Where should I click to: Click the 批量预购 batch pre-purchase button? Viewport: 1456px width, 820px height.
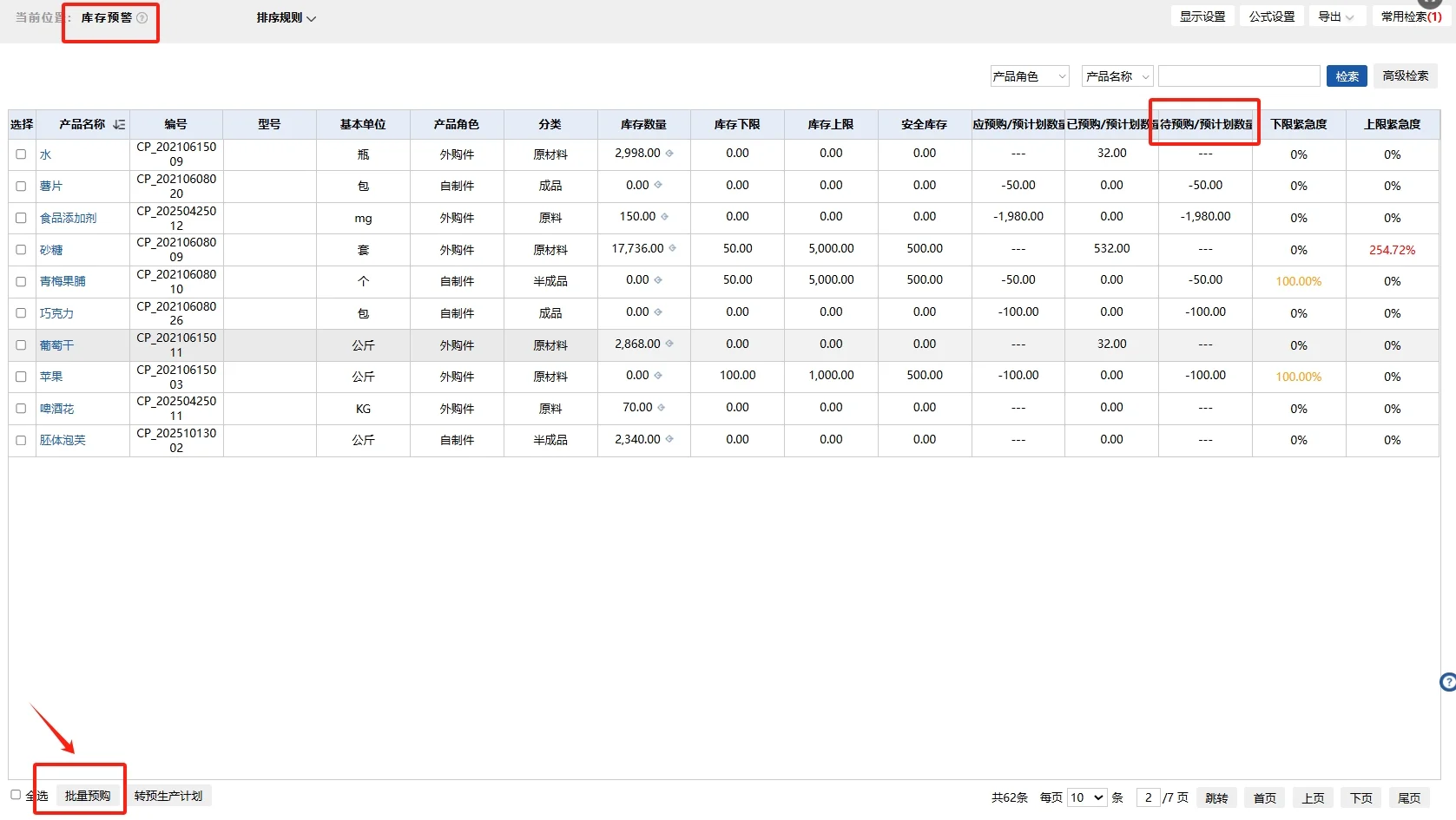[88, 796]
